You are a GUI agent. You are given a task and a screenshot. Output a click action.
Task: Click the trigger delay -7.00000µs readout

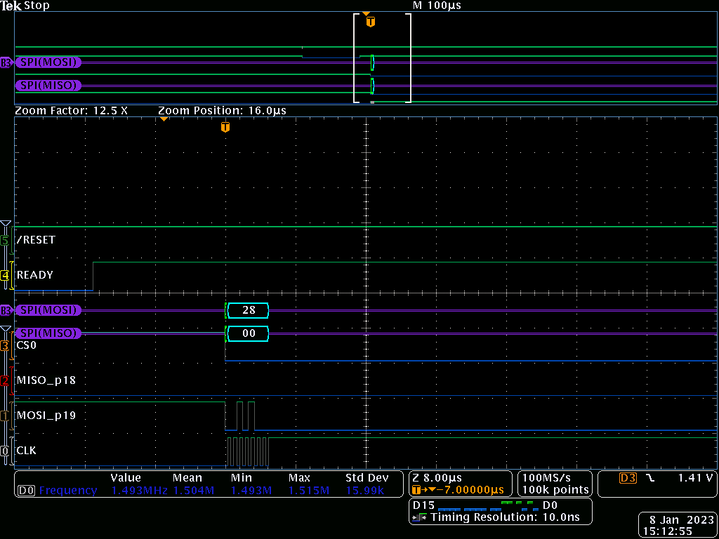tap(459, 490)
